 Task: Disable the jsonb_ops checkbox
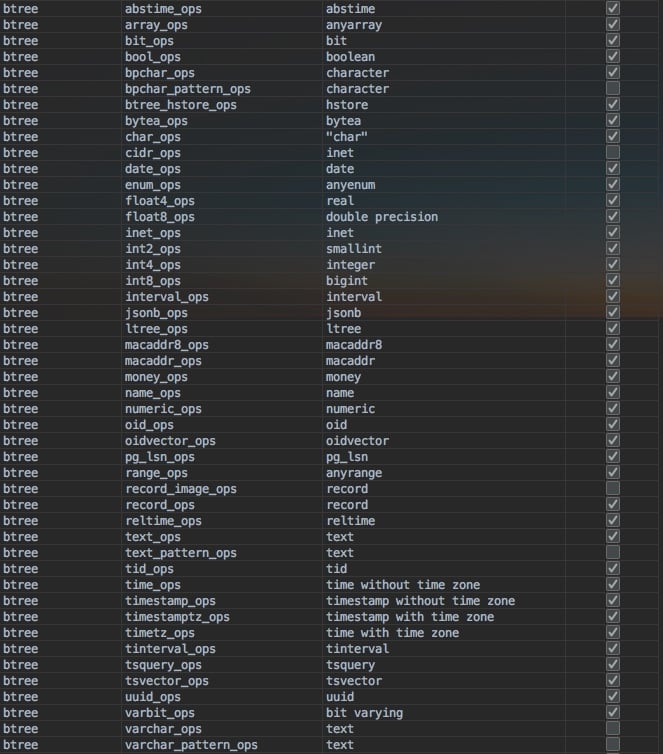coord(613,312)
